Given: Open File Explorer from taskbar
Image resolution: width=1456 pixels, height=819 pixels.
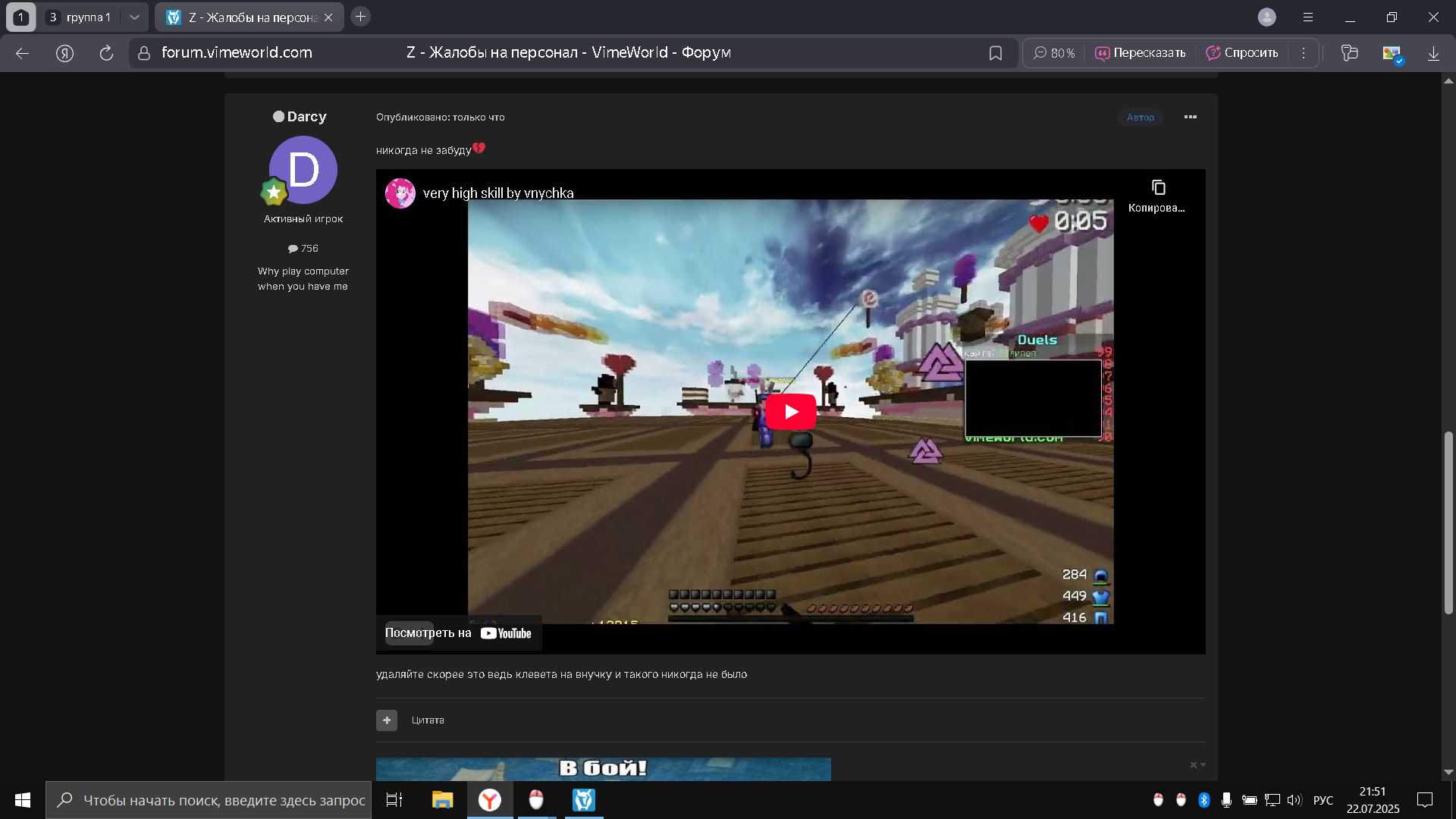Looking at the screenshot, I should click(442, 800).
